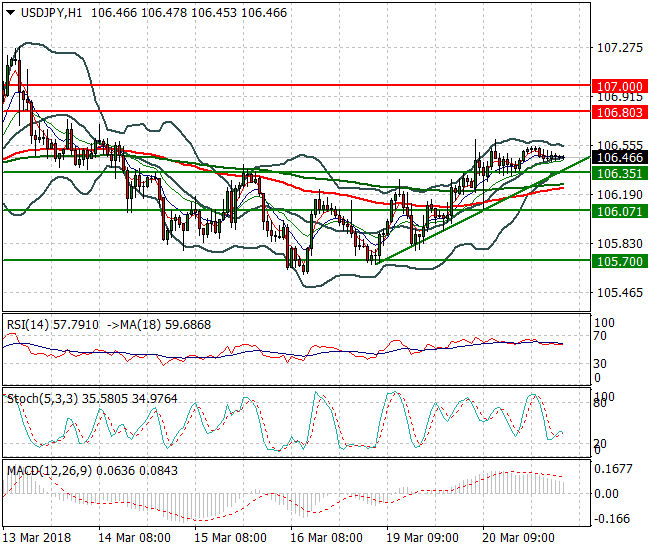Click the MACD 0.1677 scale value
Viewport: 650px width, 550px height.
(x=614, y=469)
